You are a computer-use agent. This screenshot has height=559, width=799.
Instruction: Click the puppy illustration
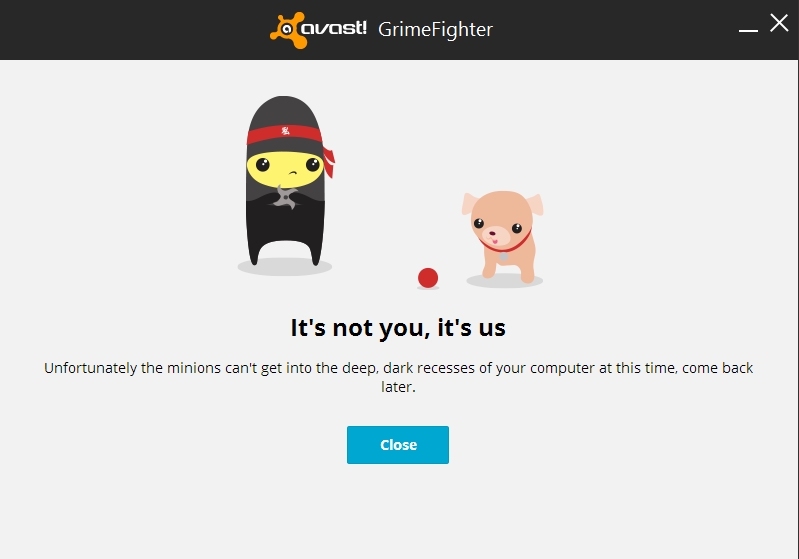tap(503, 236)
